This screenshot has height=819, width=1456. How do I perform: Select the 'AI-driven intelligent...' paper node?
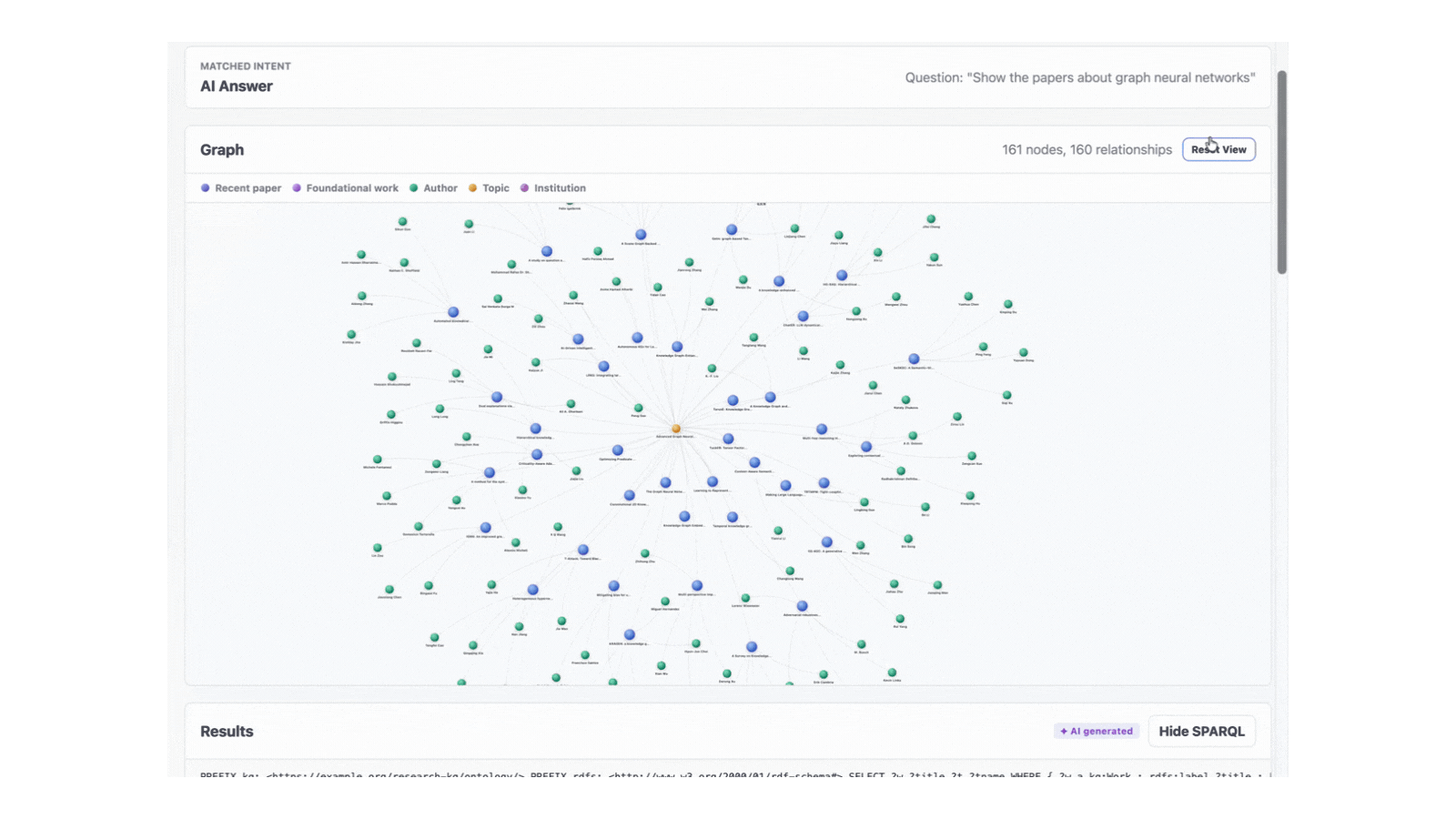click(578, 339)
